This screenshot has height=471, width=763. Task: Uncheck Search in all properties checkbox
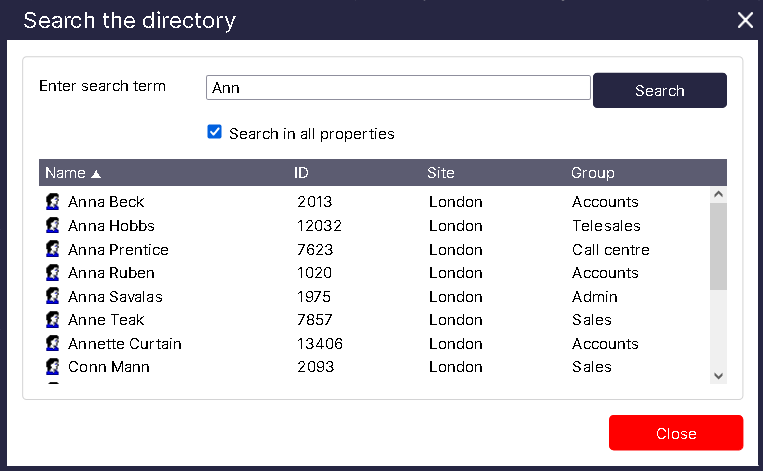[214, 132]
